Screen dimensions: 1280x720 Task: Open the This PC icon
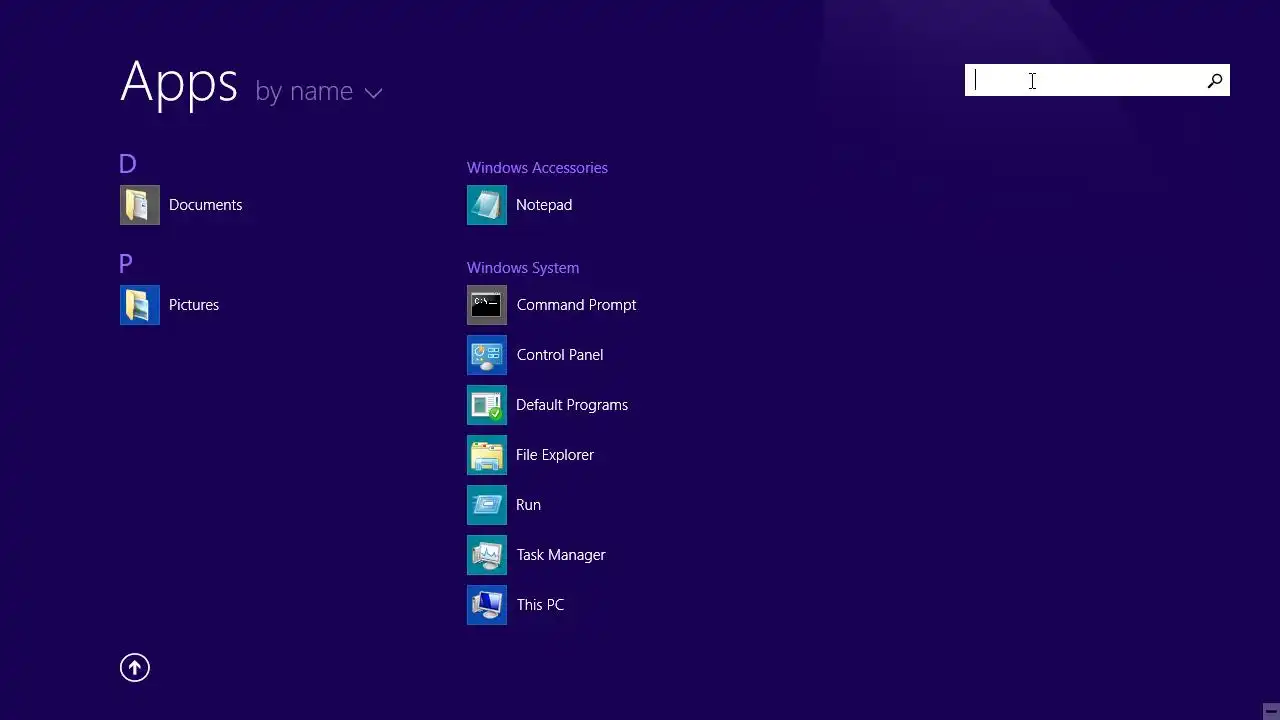click(487, 605)
